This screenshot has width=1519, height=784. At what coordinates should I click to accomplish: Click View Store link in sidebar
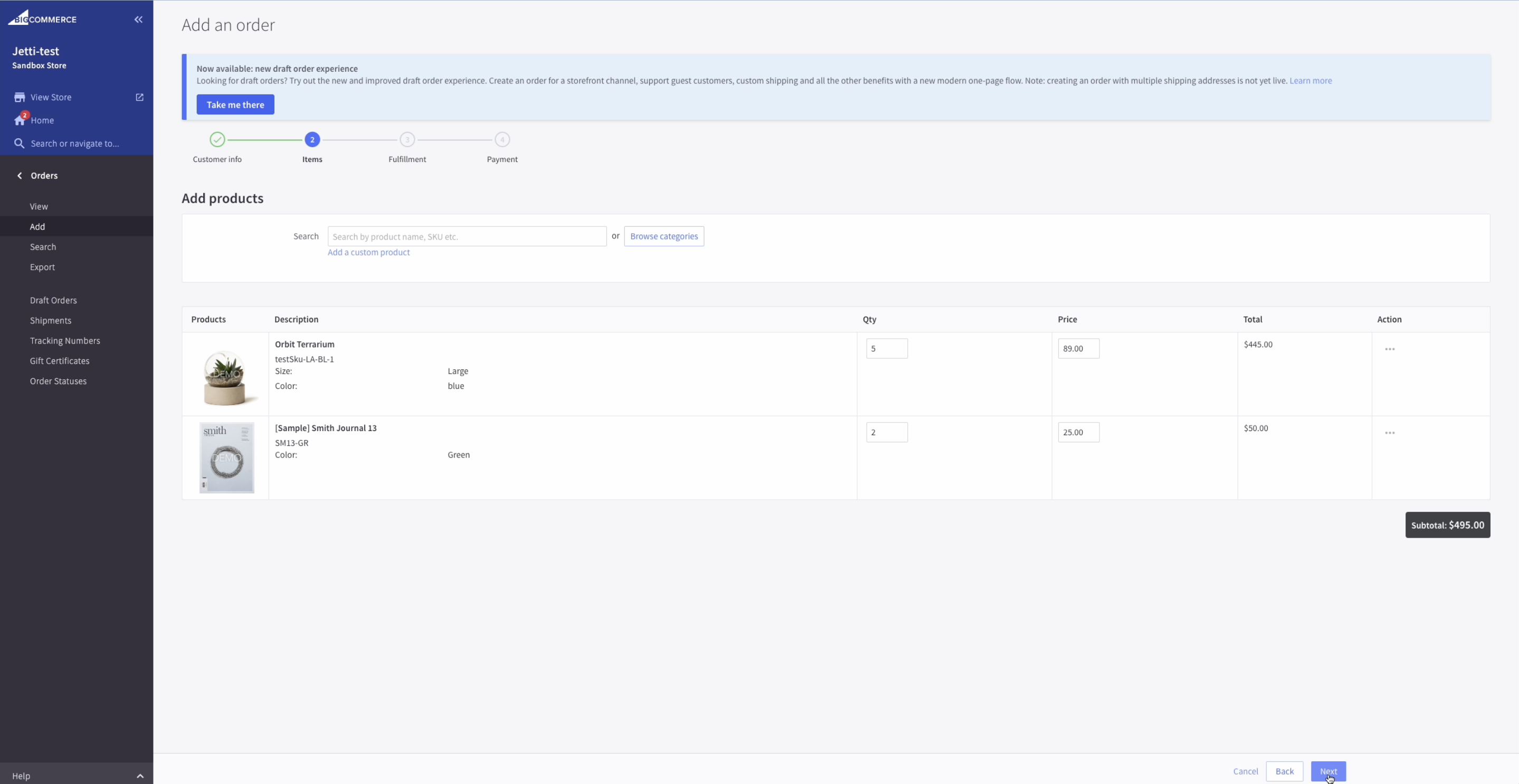pos(51,97)
